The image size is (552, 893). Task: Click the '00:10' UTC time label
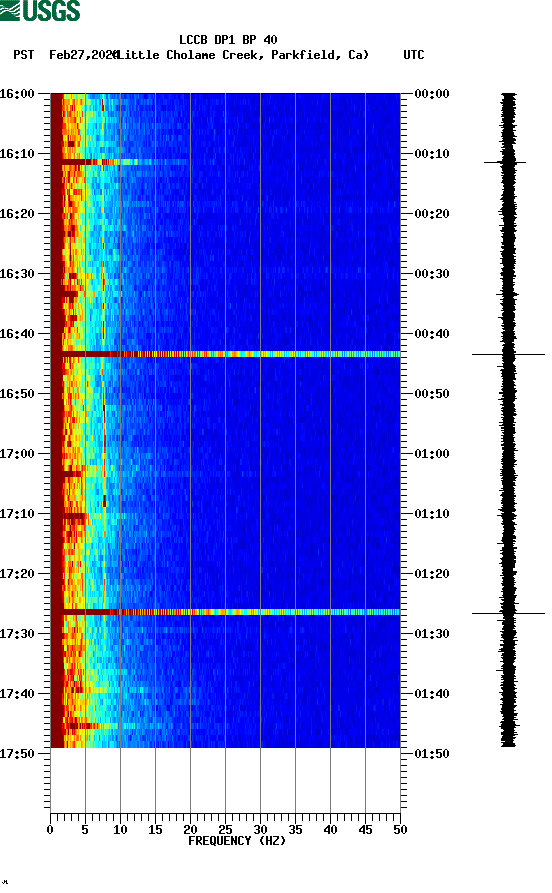[x=432, y=154]
